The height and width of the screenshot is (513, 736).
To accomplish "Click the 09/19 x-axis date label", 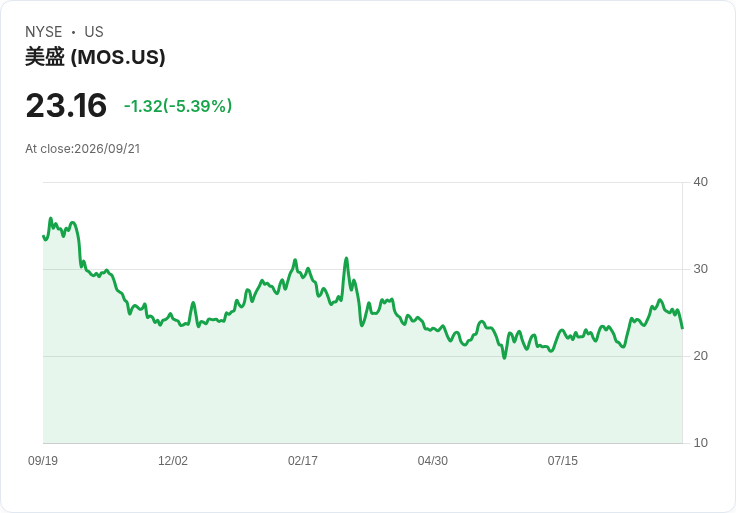I will tap(43, 461).
